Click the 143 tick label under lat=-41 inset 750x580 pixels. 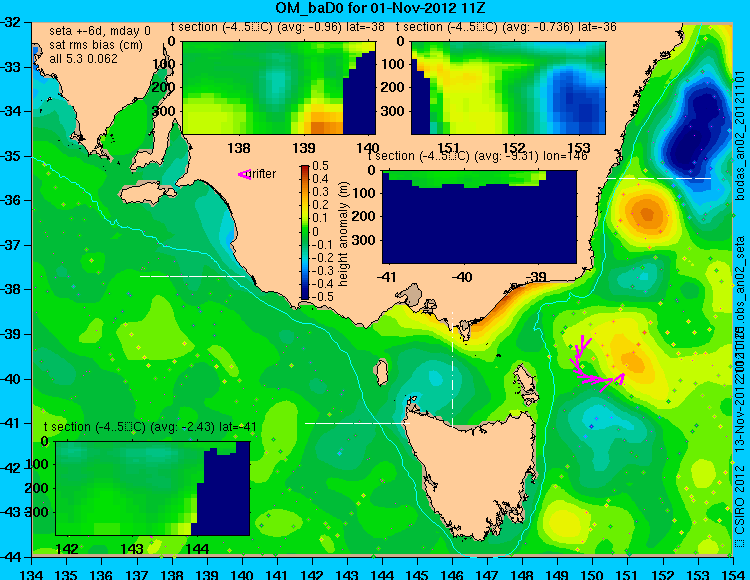[132, 548]
